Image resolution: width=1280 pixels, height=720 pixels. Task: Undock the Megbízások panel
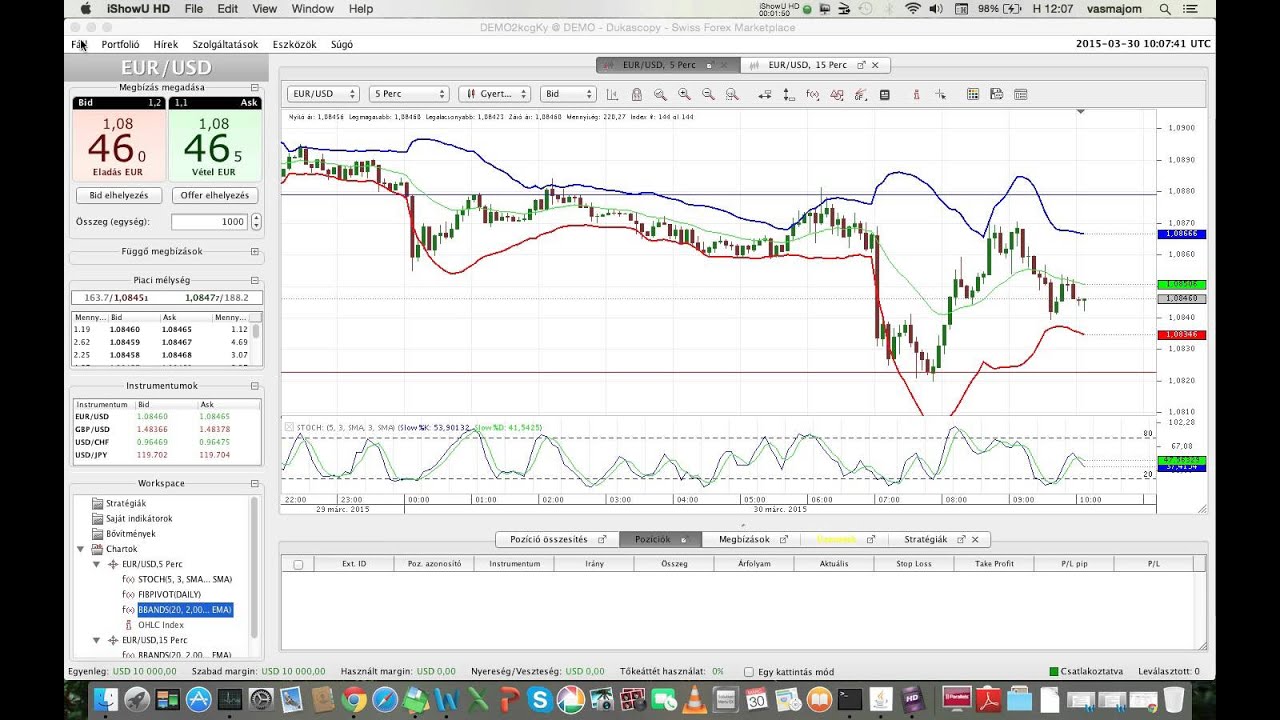point(784,539)
